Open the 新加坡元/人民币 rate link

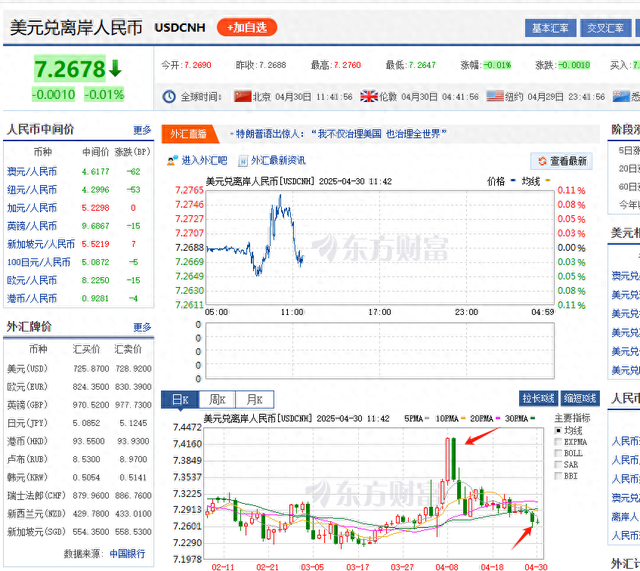(x=41, y=244)
